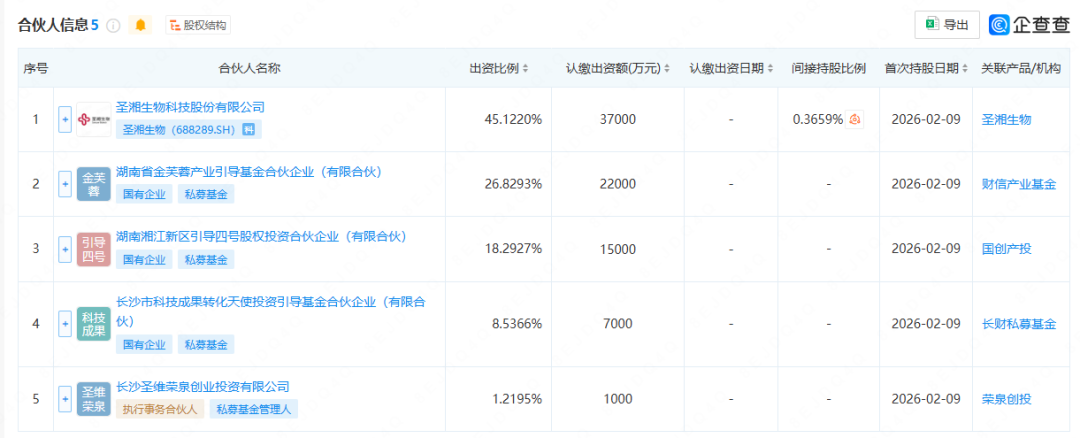Click the 引导四号 avatar icon
The image size is (1080, 438).
pos(94,249)
